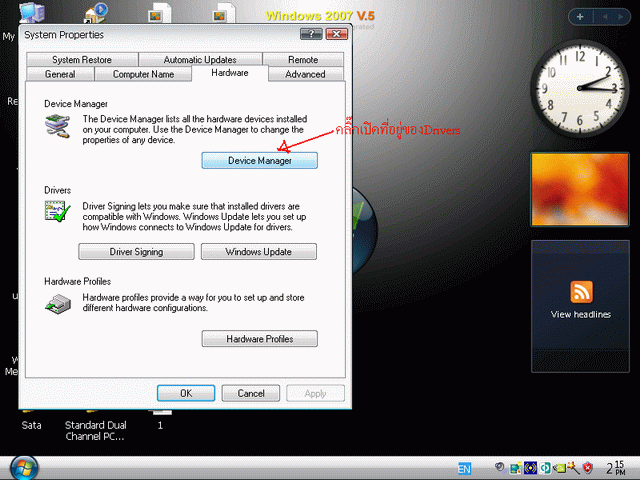Click View headlines in feed gadget

click(x=580, y=314)
